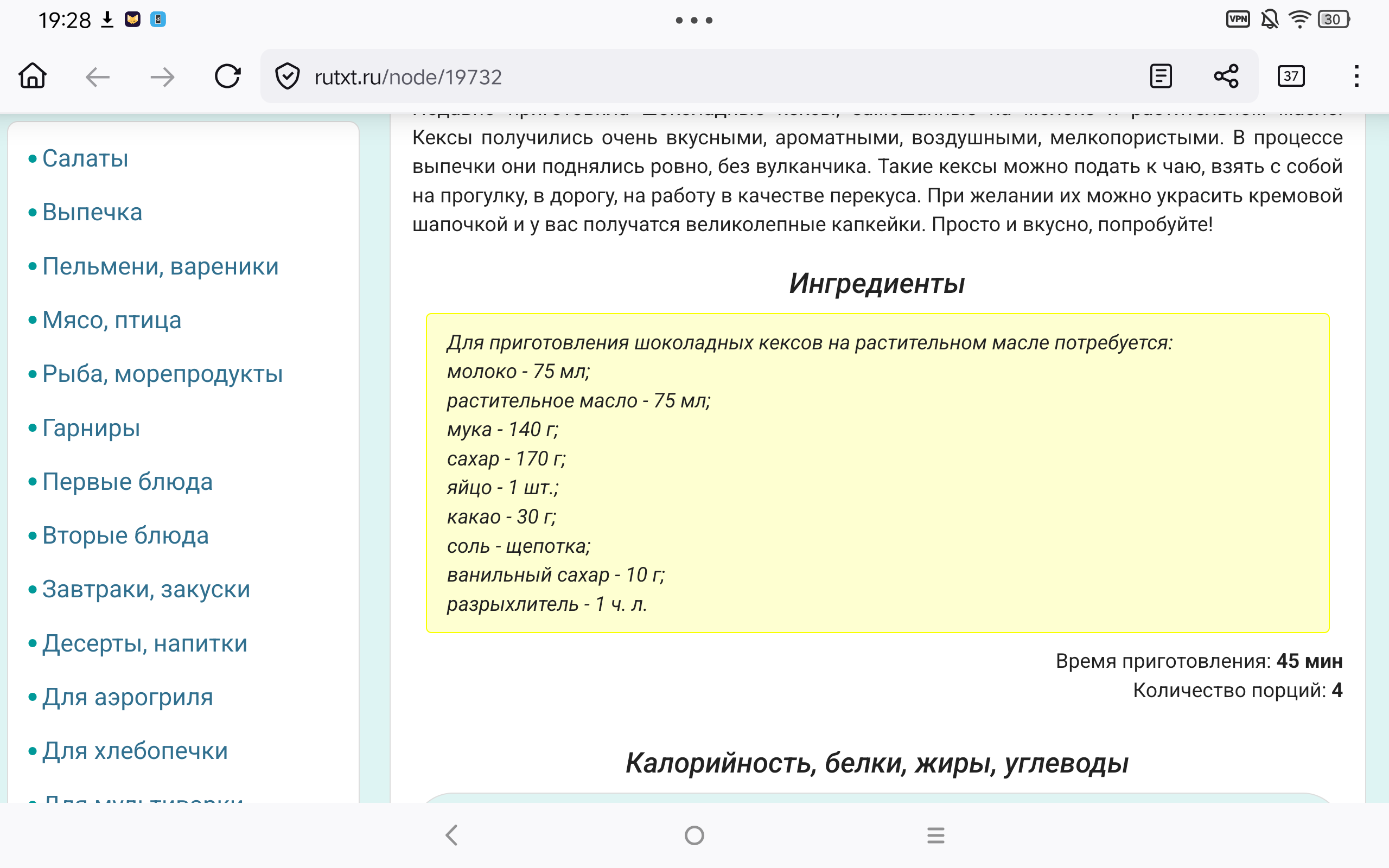Reload the page with refresh icon
Viewport: 1389px width, 868px height.
[x=228, y=76]
